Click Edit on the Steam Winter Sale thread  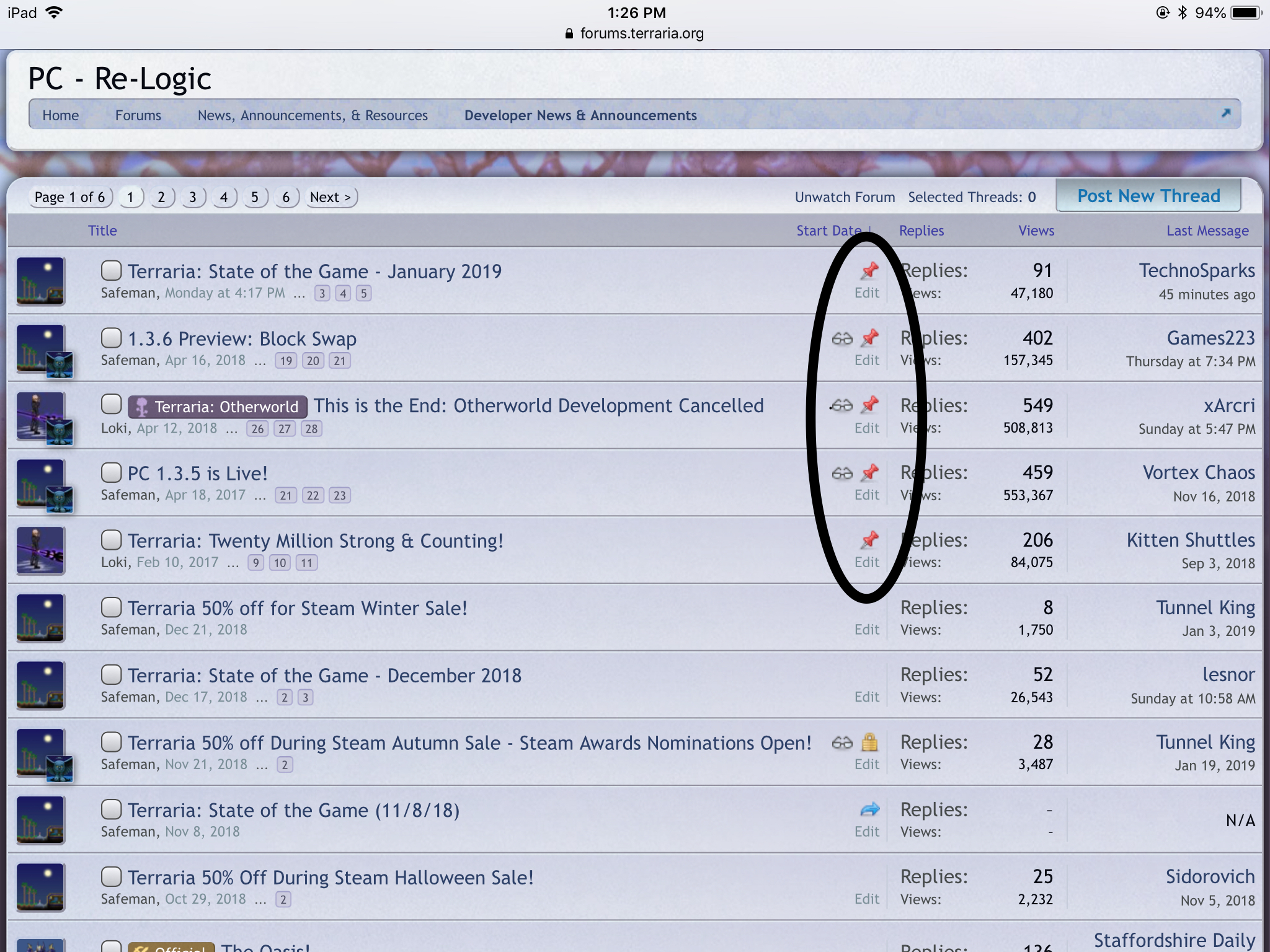click(867, 630)
